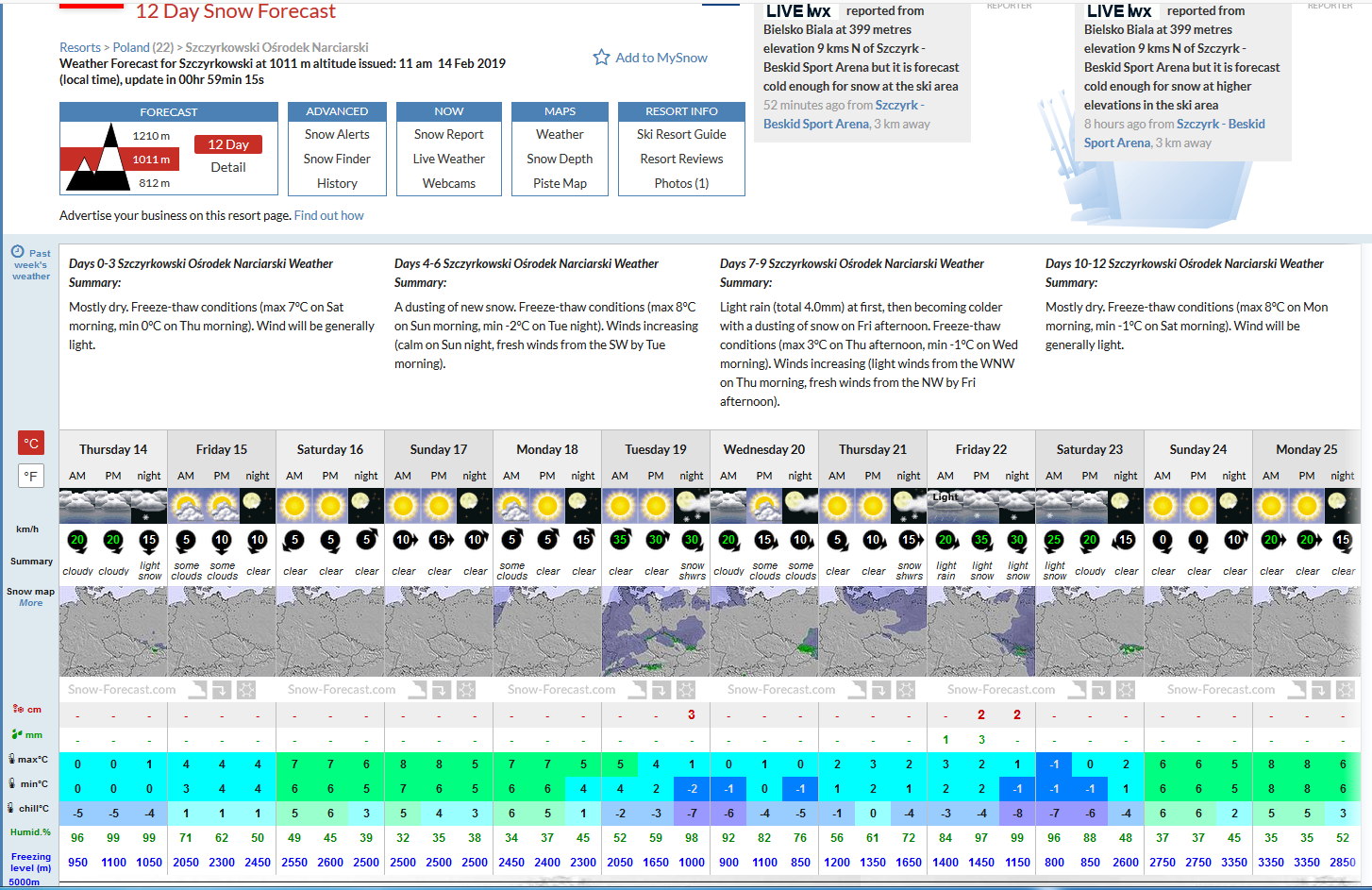Select the 1011 m elevation forecast
The height and width of the screenshot is (890, 1372).
[151, 160]
